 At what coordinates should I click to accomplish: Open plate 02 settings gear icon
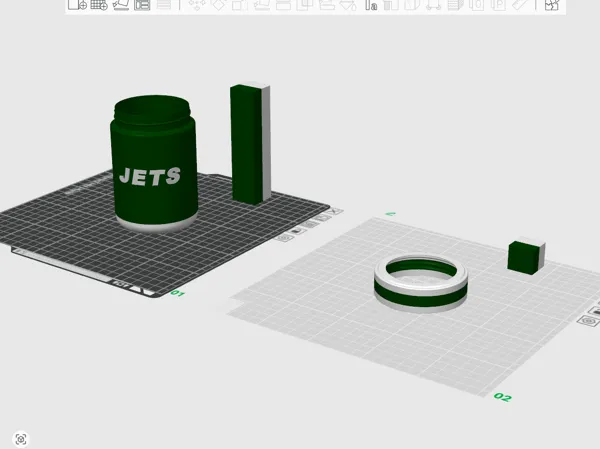(x=588, y=320)
